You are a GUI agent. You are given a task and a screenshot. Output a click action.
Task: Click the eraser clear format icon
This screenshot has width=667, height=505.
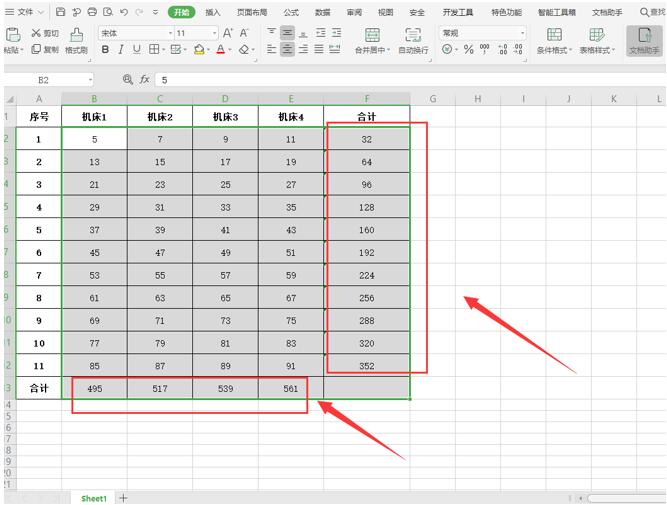coord(244,50)
